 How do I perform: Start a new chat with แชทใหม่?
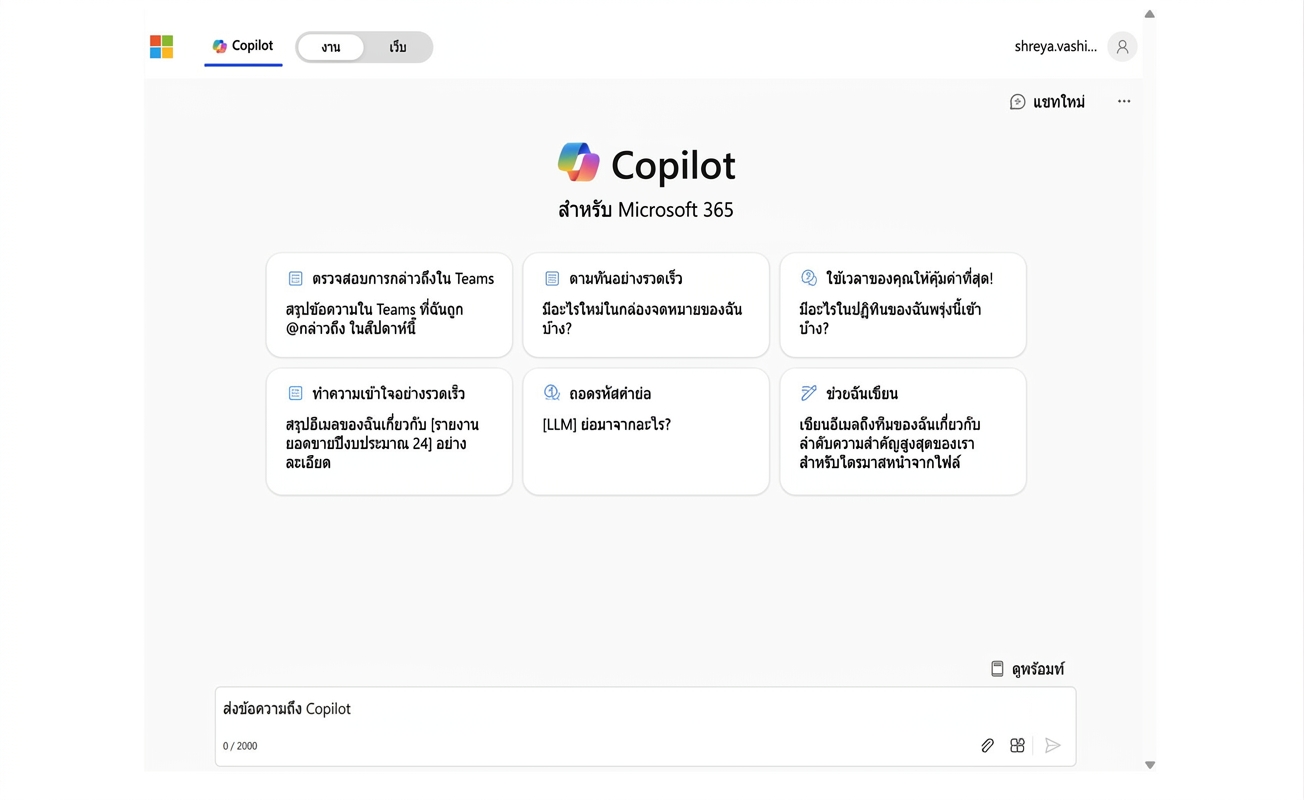(1047, 102)
